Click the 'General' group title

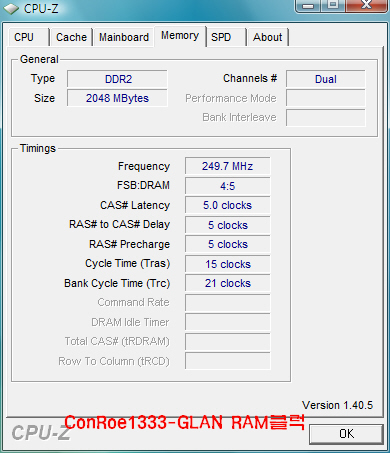[39, 59]
